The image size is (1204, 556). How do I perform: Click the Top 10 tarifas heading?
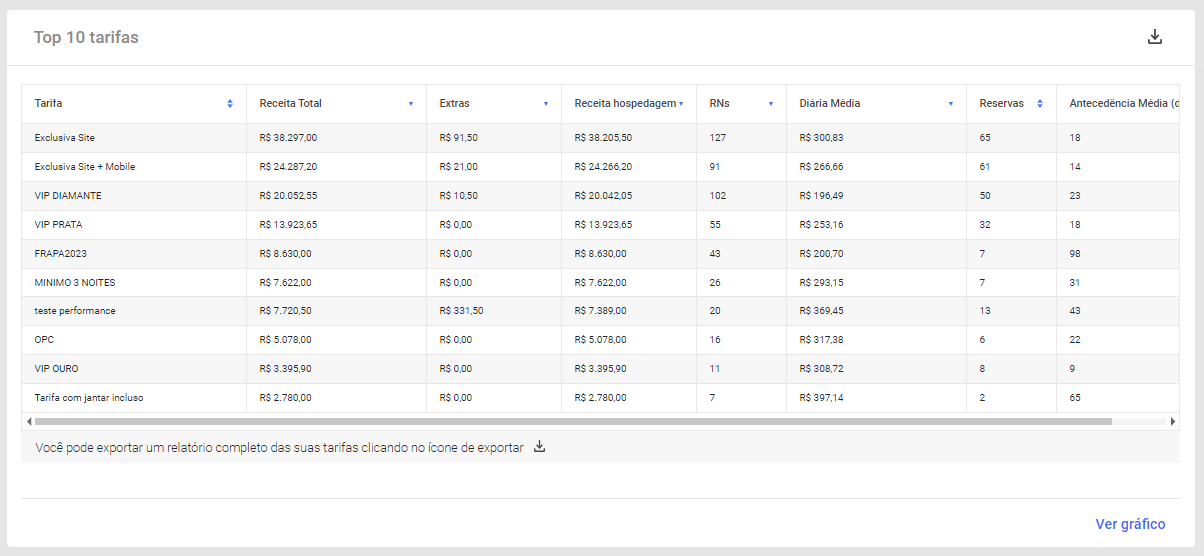pyautogui.click(x=86, y=37)
